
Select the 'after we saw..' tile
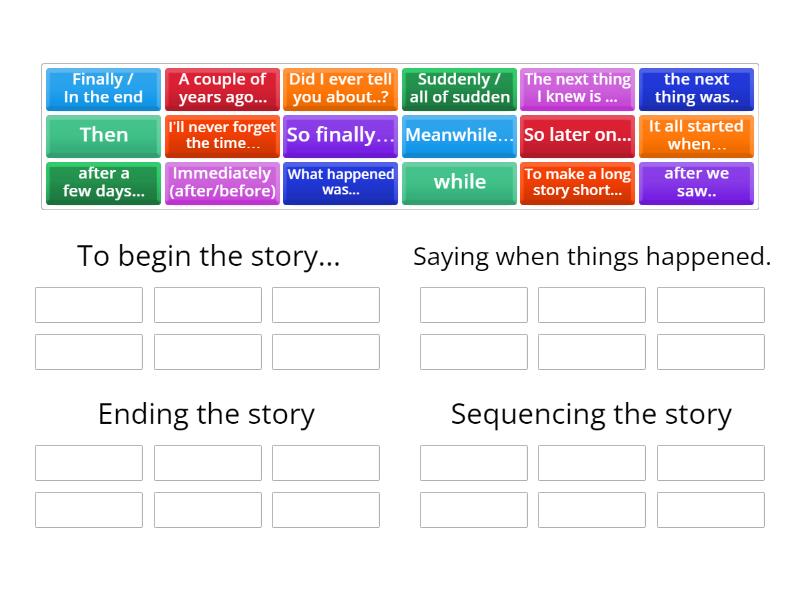point(696,183)
